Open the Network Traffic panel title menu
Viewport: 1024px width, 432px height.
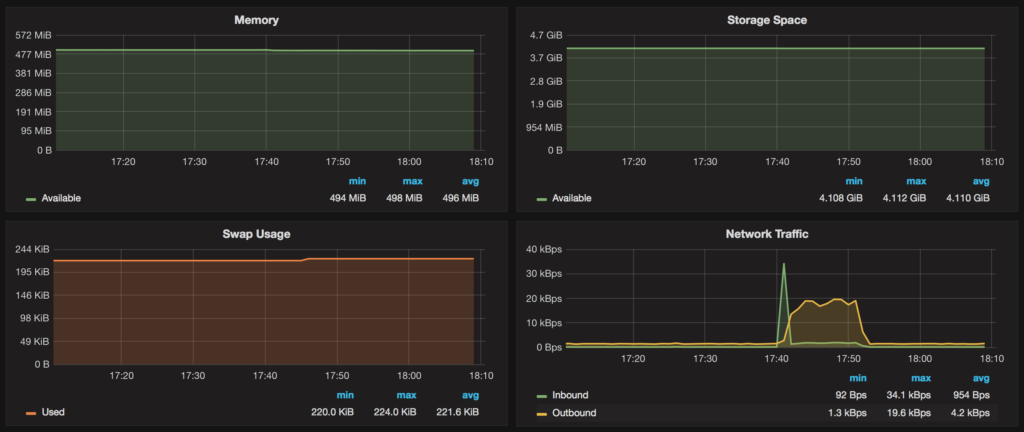tap(767, 234)
